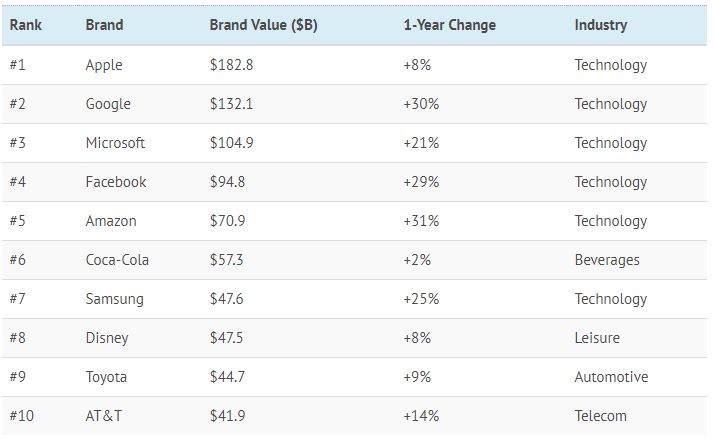
Task: Click Facebook in the Brand column
Action: click(116, 182)
